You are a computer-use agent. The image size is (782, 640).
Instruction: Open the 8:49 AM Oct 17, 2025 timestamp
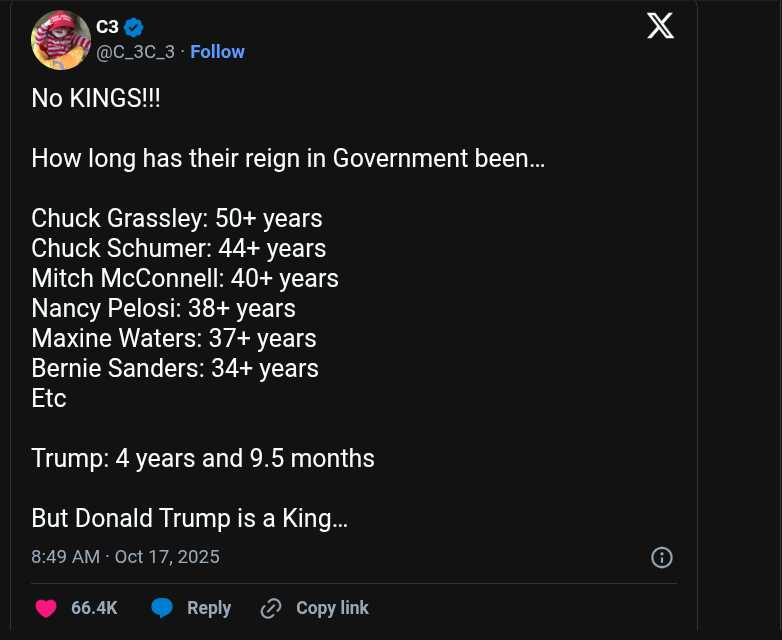[x=125, y=557]
